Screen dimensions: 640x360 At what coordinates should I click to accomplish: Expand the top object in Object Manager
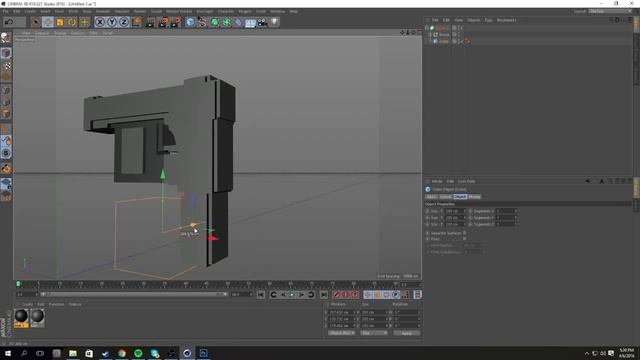[427, 28]
